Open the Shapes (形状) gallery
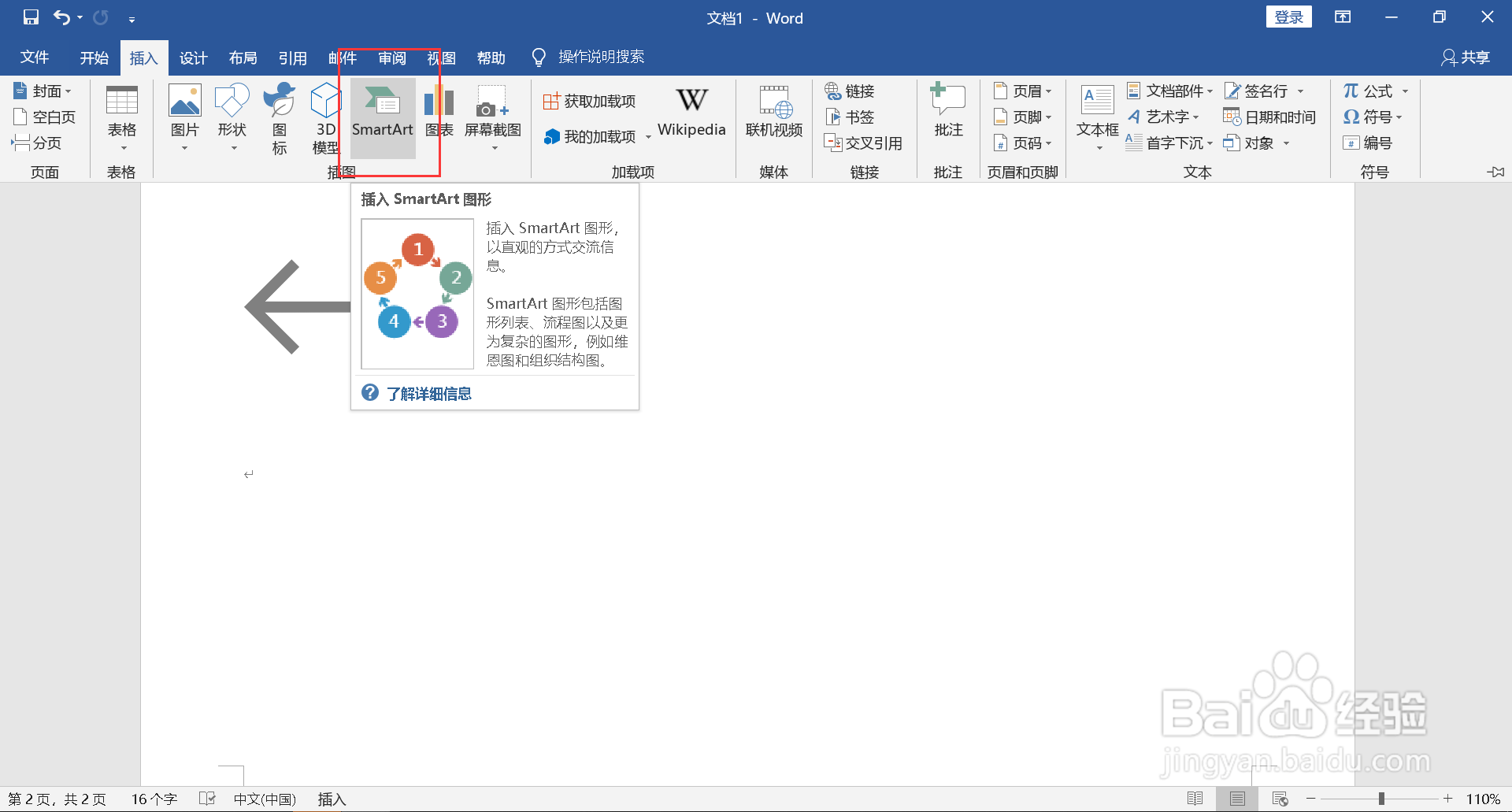This screenshot has height=812, width=1512. pyautogui.click(x=232, y=118)
